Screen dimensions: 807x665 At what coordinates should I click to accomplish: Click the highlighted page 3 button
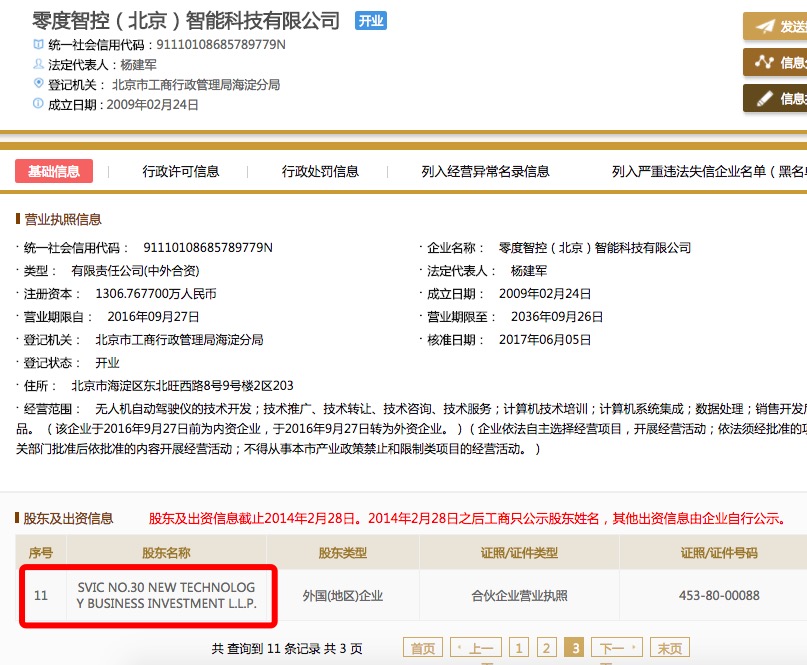pyautogui.click(x=575, y=648)
